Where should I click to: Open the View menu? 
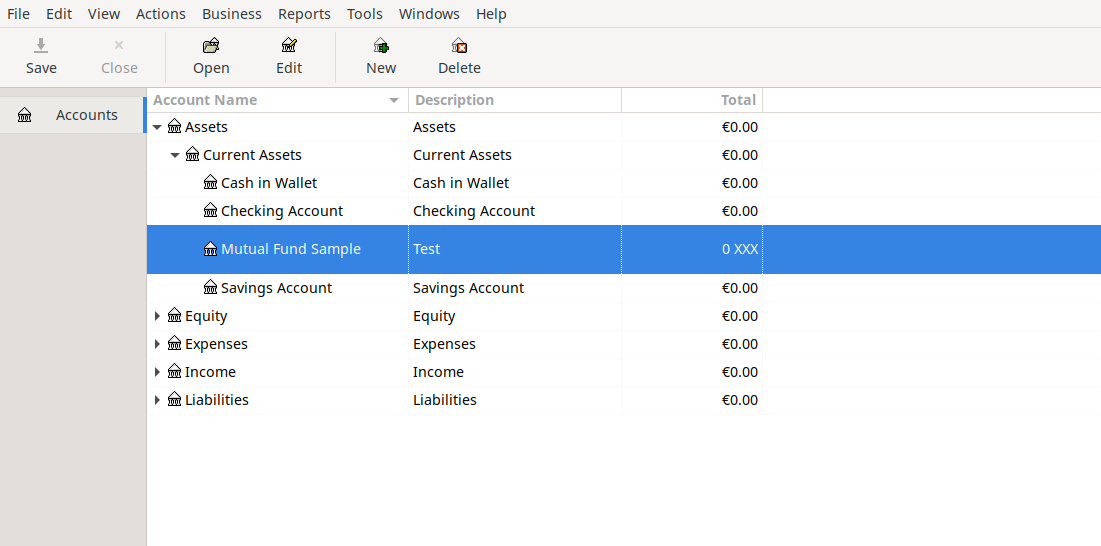pos(104,14)
